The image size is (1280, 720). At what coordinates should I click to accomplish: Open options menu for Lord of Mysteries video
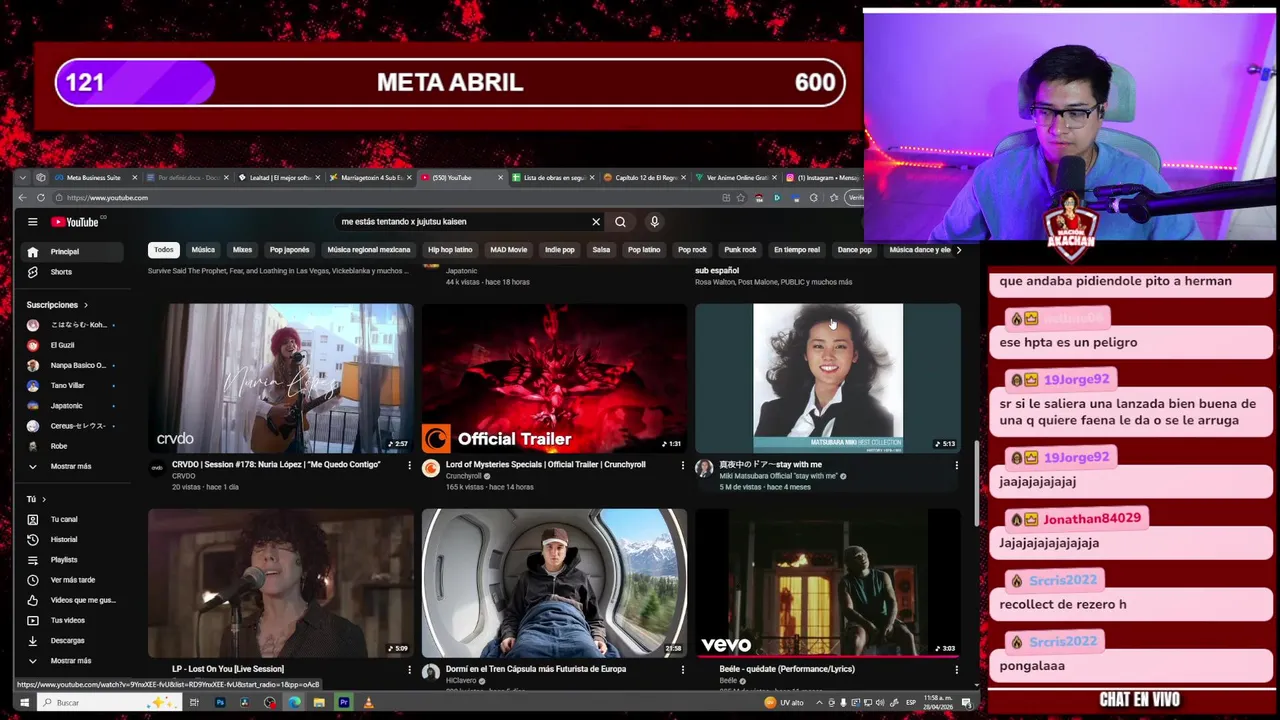click(x=683, y=465)
